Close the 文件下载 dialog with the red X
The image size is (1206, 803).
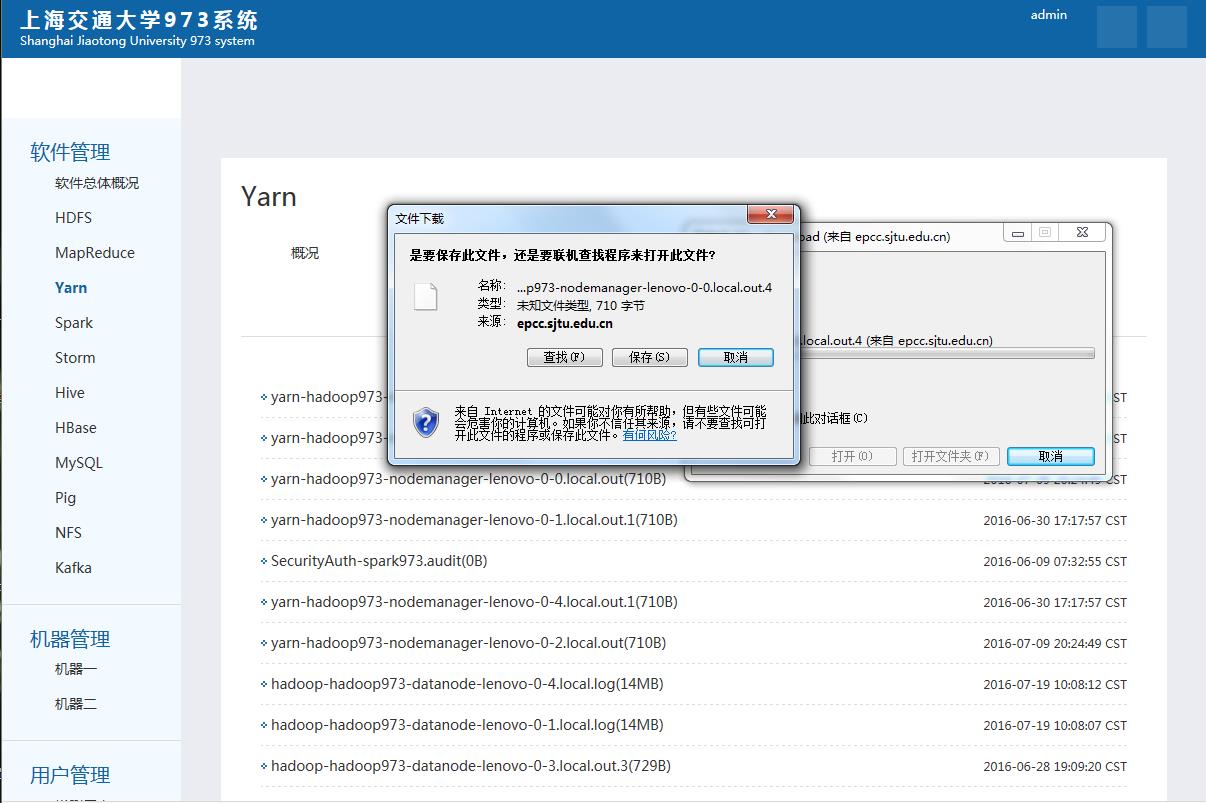tap(770, 215)
